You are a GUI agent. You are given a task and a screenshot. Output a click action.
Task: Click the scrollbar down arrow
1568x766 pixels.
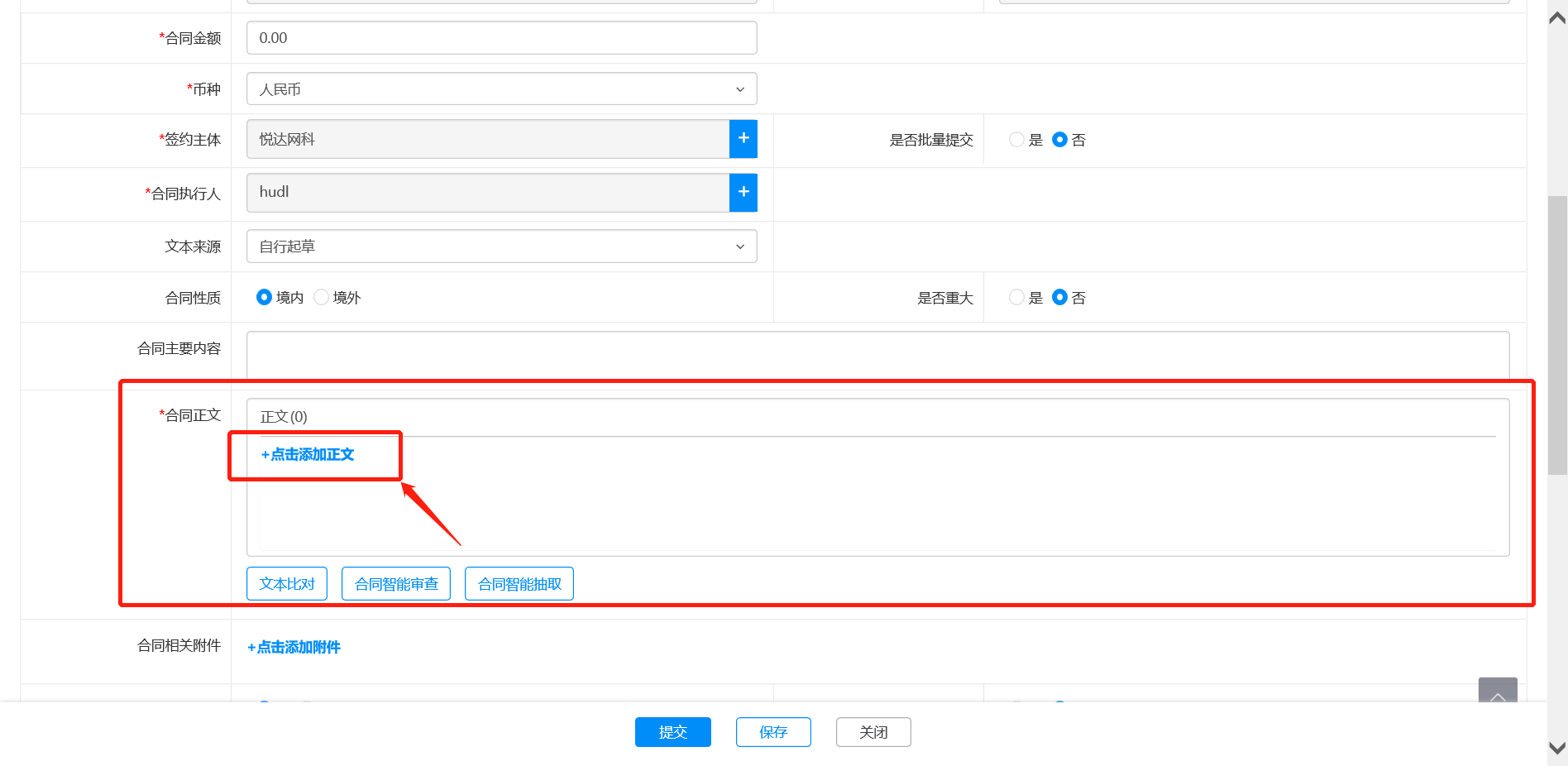(1557, 748)
